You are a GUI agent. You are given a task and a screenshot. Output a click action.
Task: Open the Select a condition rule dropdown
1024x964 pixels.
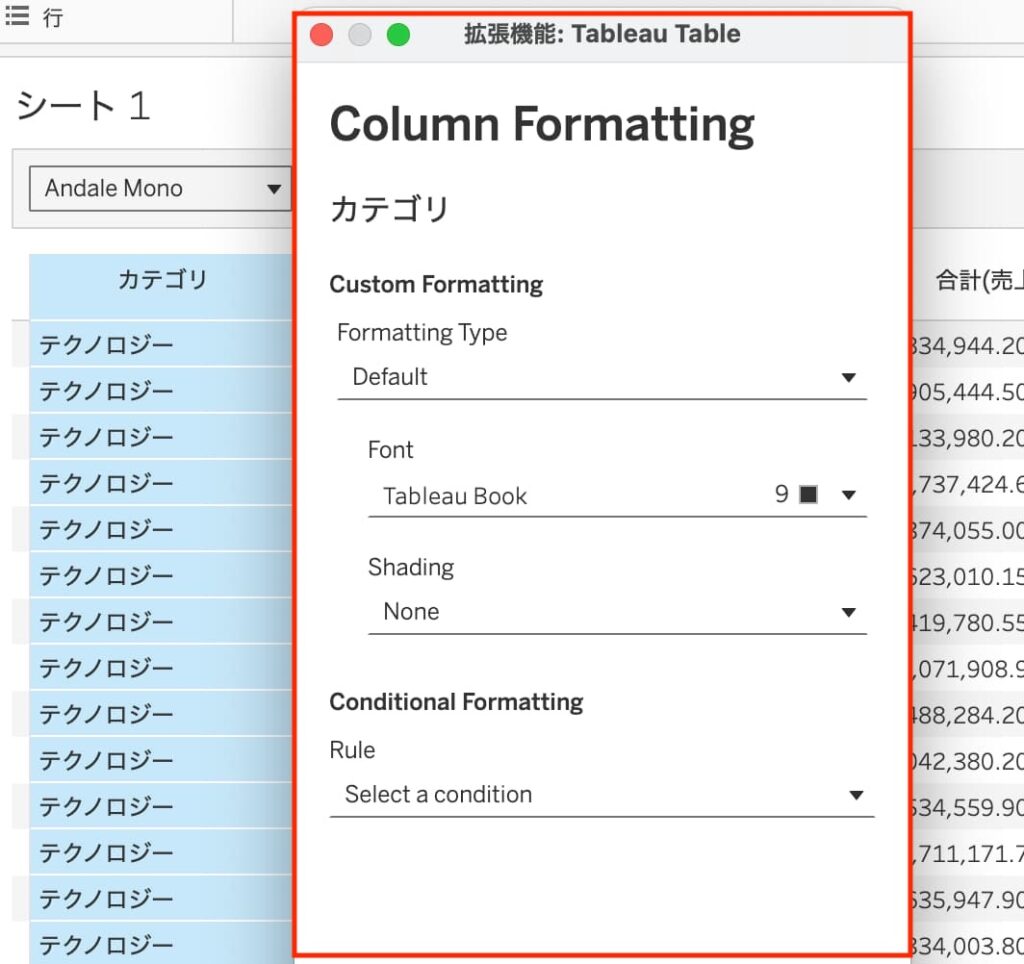(x=600, y=795)
